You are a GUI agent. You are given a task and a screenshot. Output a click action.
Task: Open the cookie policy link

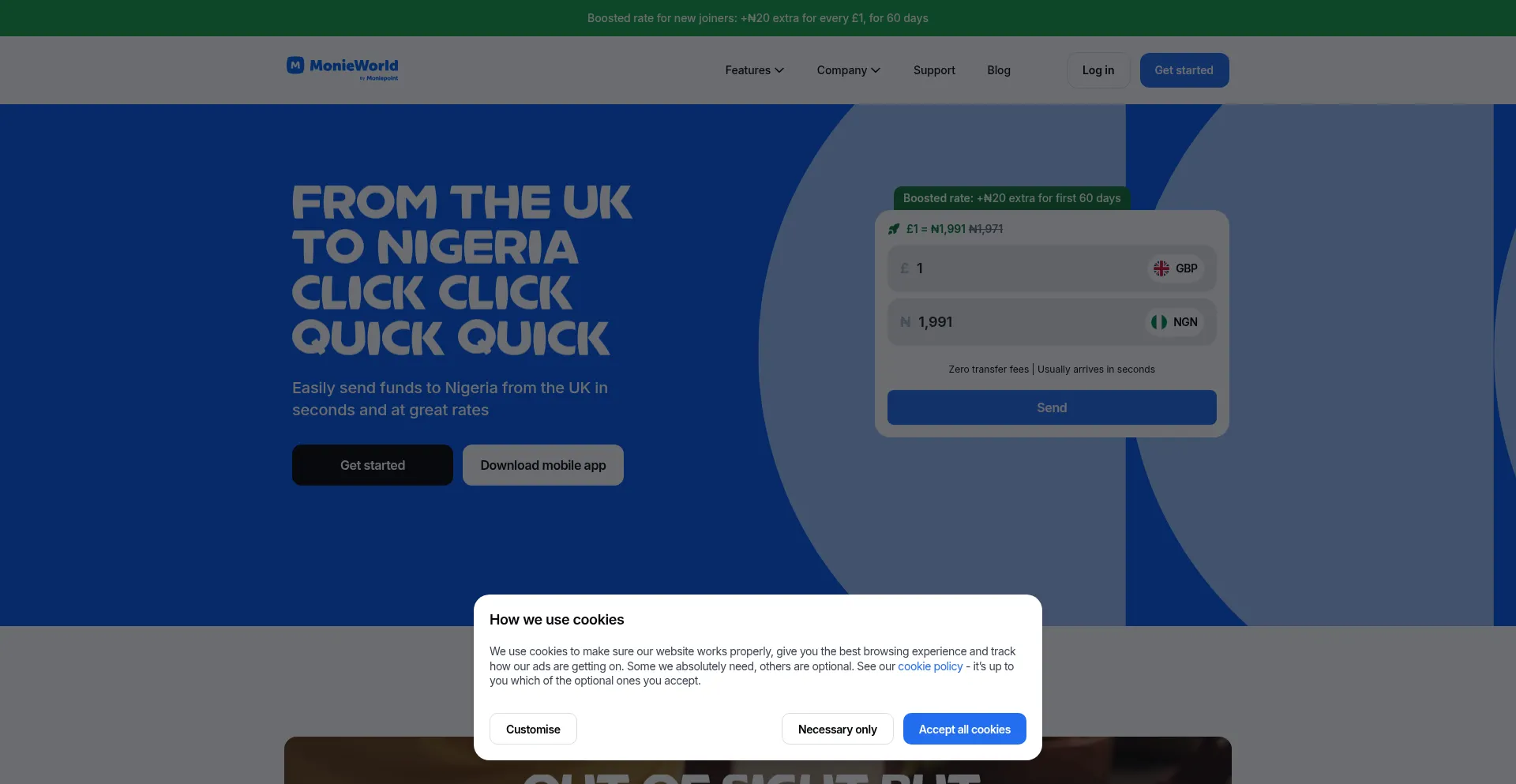[930, 666]
